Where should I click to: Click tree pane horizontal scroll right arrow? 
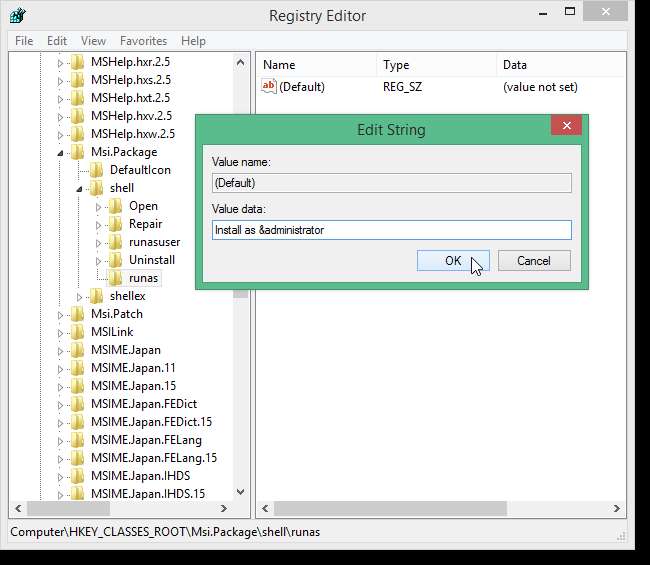223,508
